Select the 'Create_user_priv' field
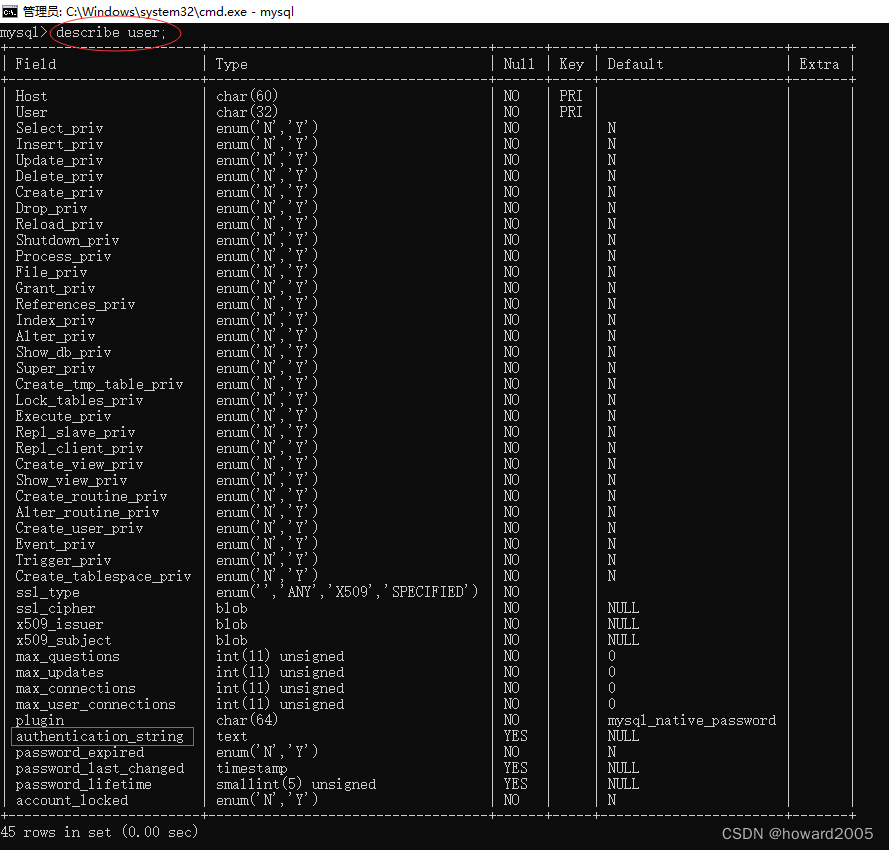Screen dimensions: 889x850 (79, 528)
